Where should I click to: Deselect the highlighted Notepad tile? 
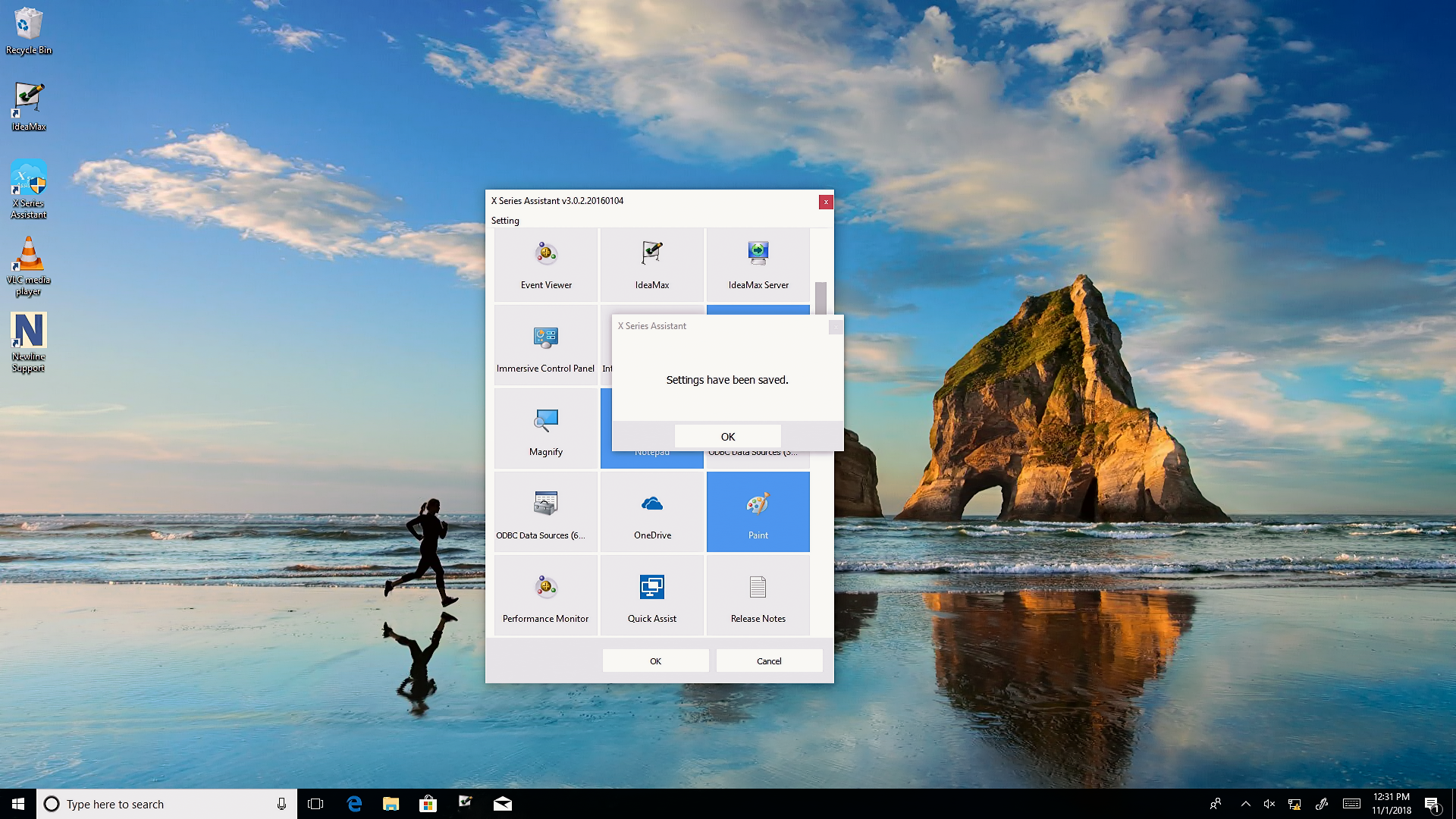(651, 460)
